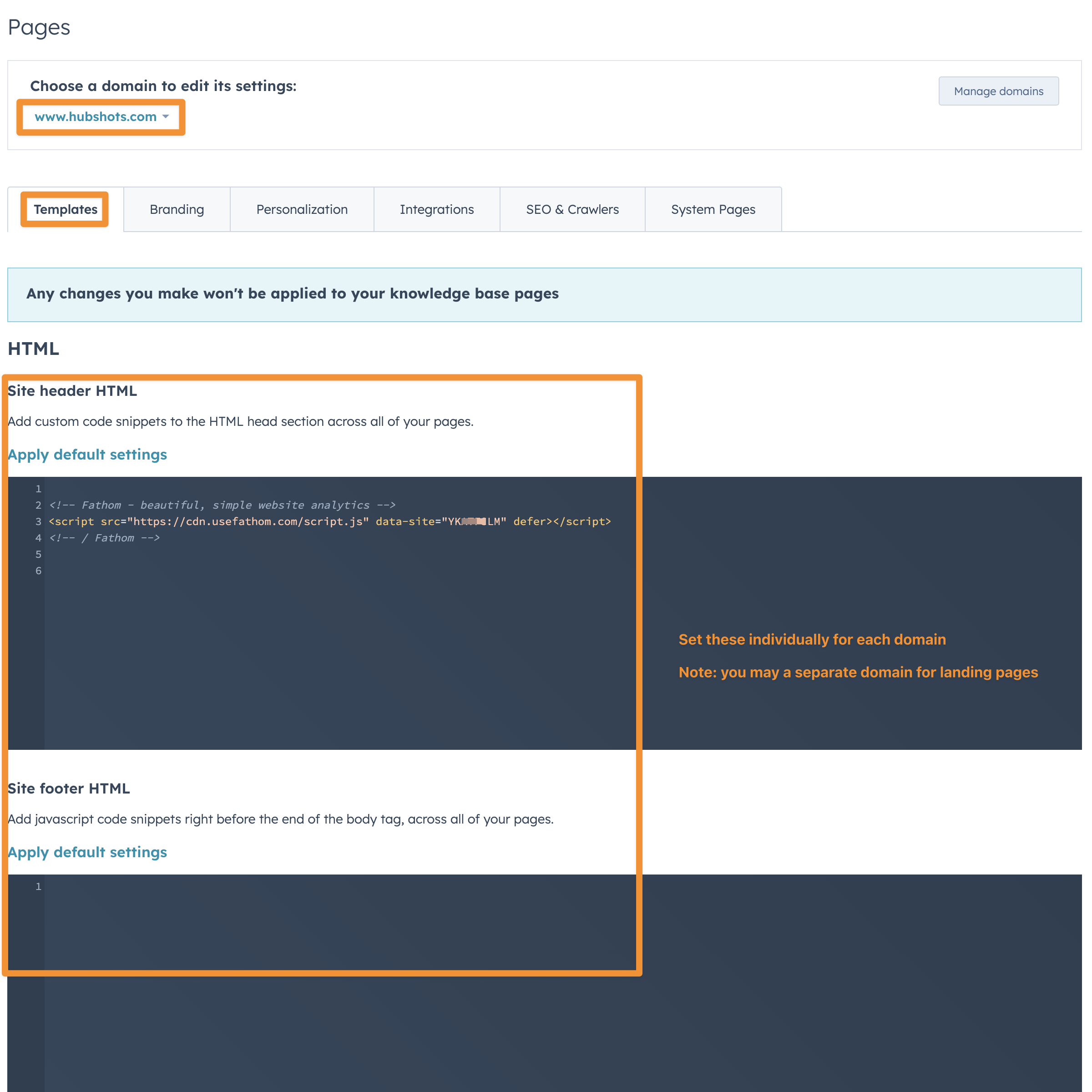Switch to the Branding tab
The width and height of the screenshot is (1092, 1092).
click(177, 210)
